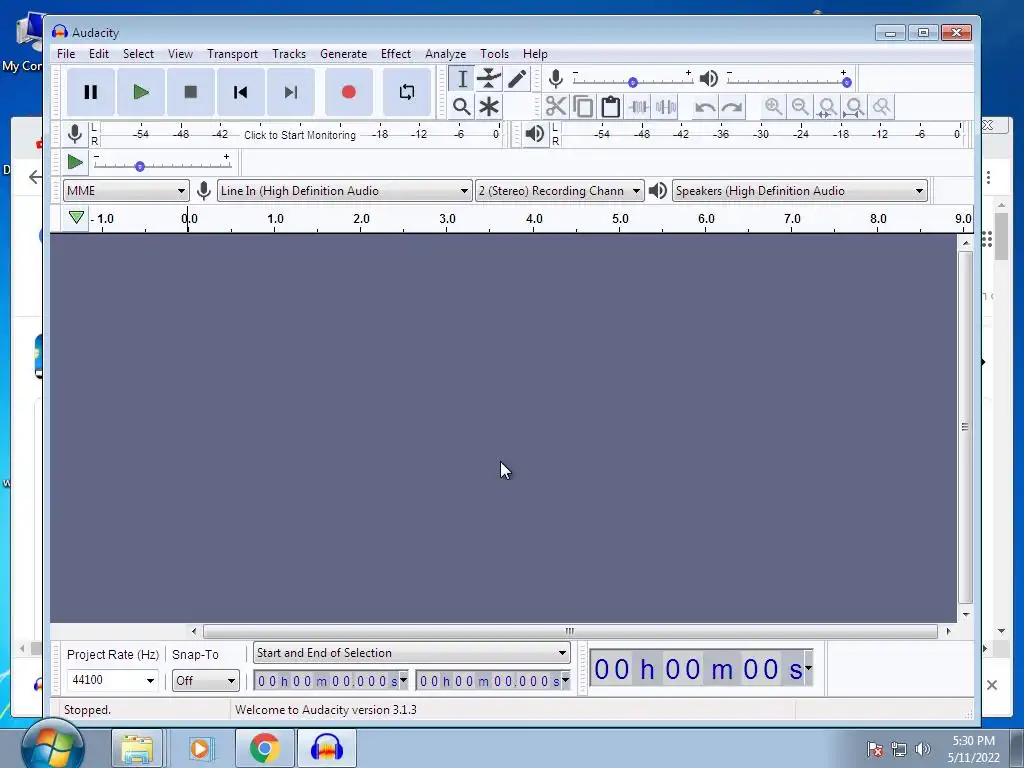This screenshot has height=768, width=1024.
Task: Open Windows Explorer from the taskbar
Action: [x=137, y=748]
